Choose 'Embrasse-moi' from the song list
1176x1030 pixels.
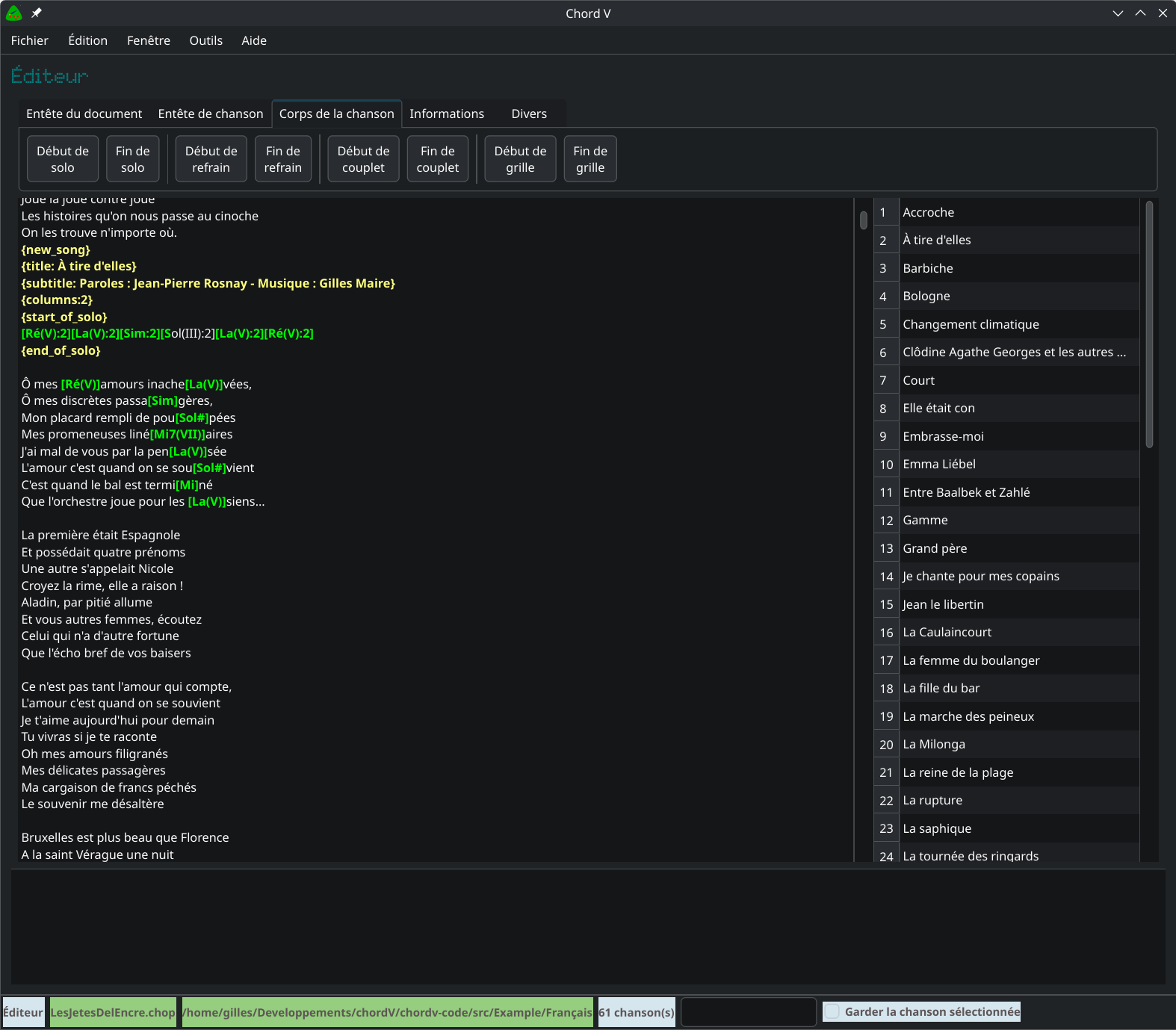pyautogui.click(x=943, y=436)
